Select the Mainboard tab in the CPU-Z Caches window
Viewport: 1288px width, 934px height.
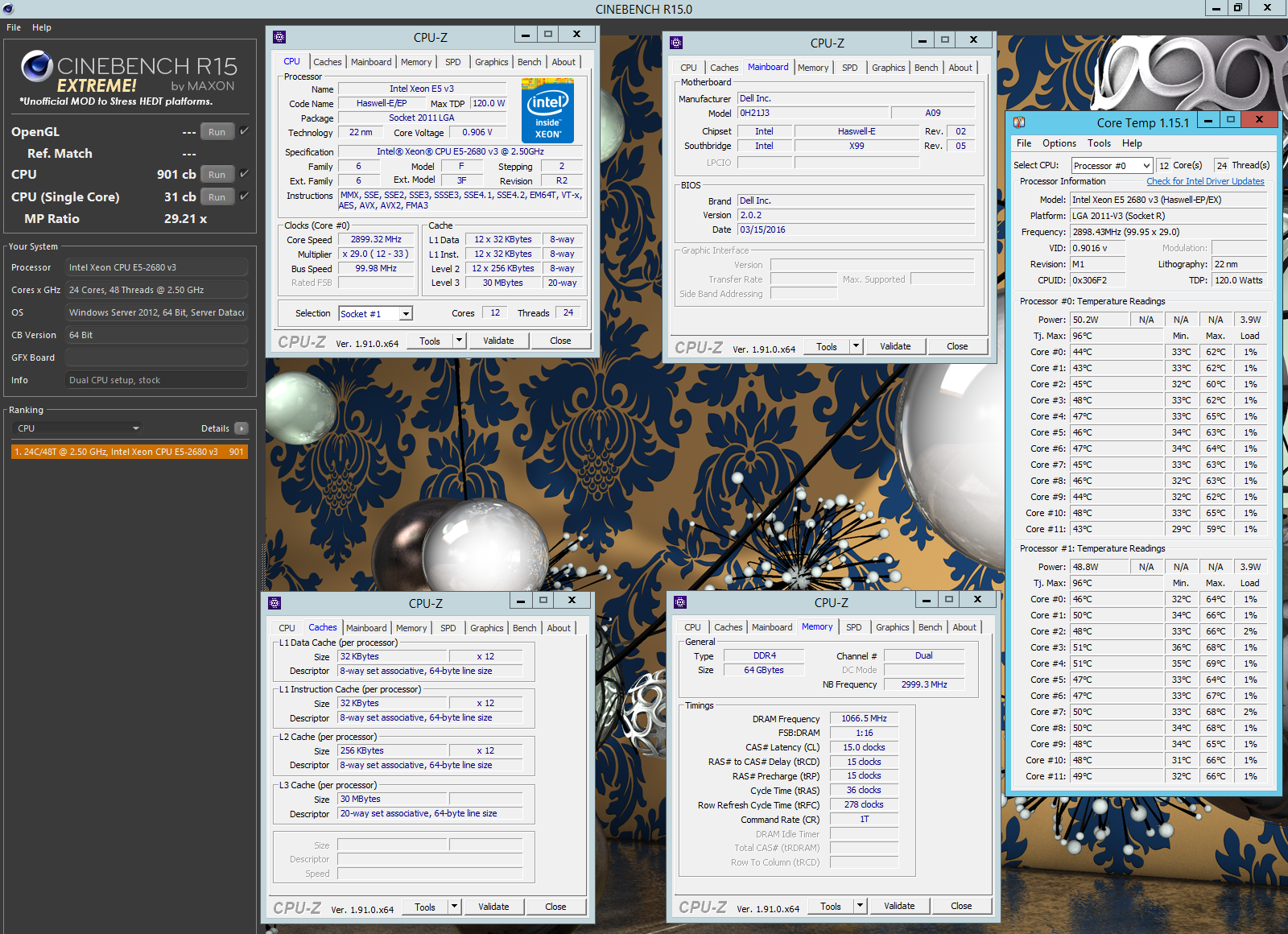coord(366,628)
